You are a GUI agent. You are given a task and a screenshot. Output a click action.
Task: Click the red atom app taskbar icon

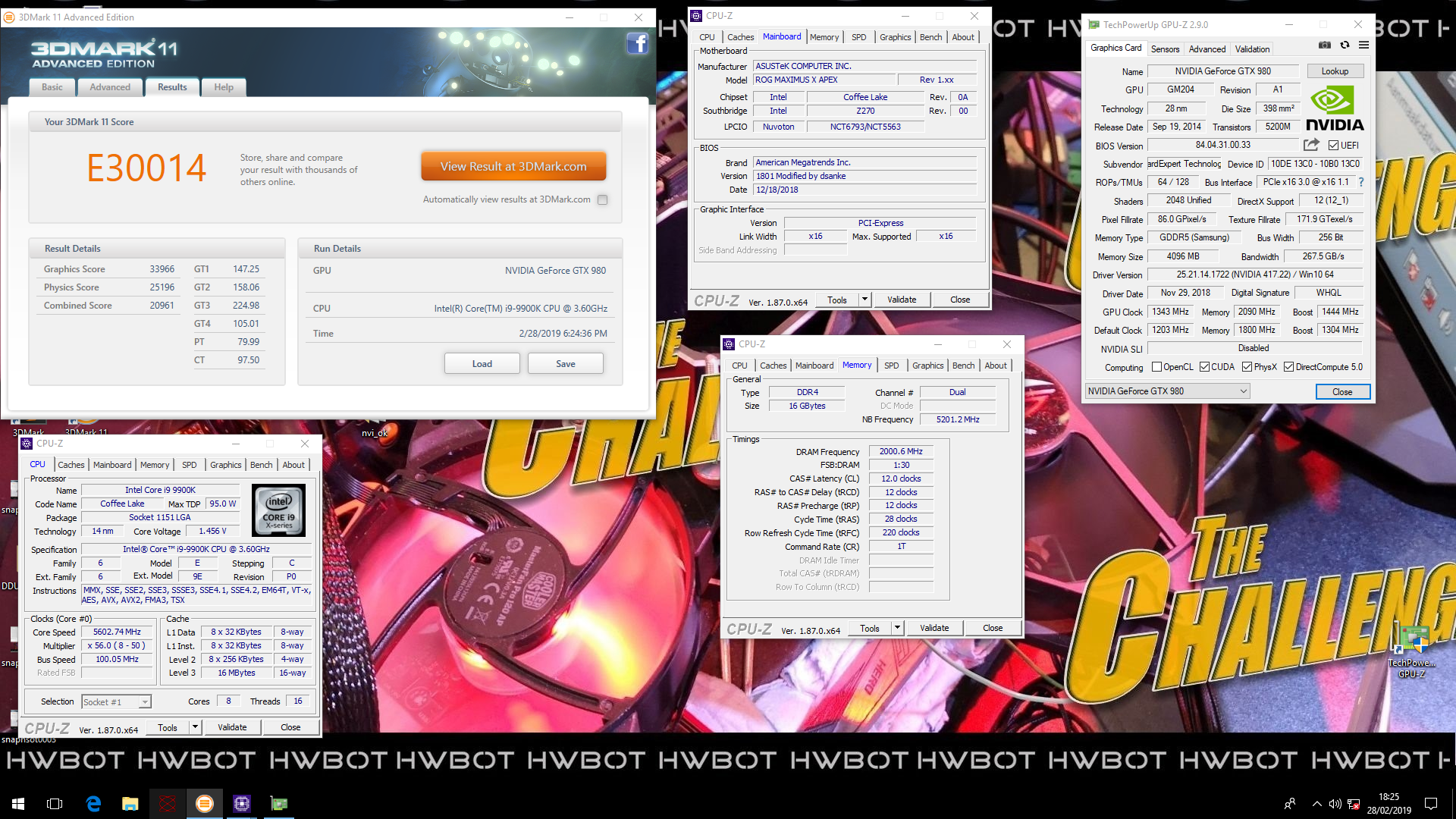pos(168,804)
